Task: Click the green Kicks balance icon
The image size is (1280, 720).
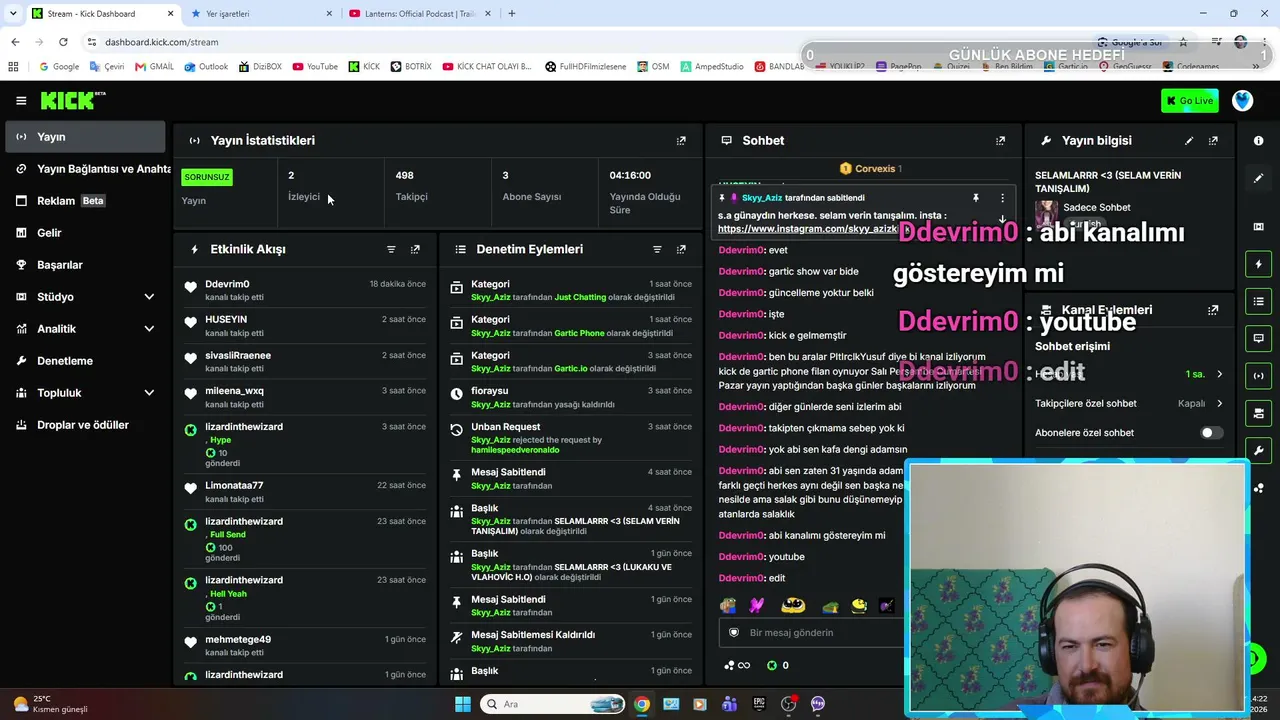Action: (771, 665)
